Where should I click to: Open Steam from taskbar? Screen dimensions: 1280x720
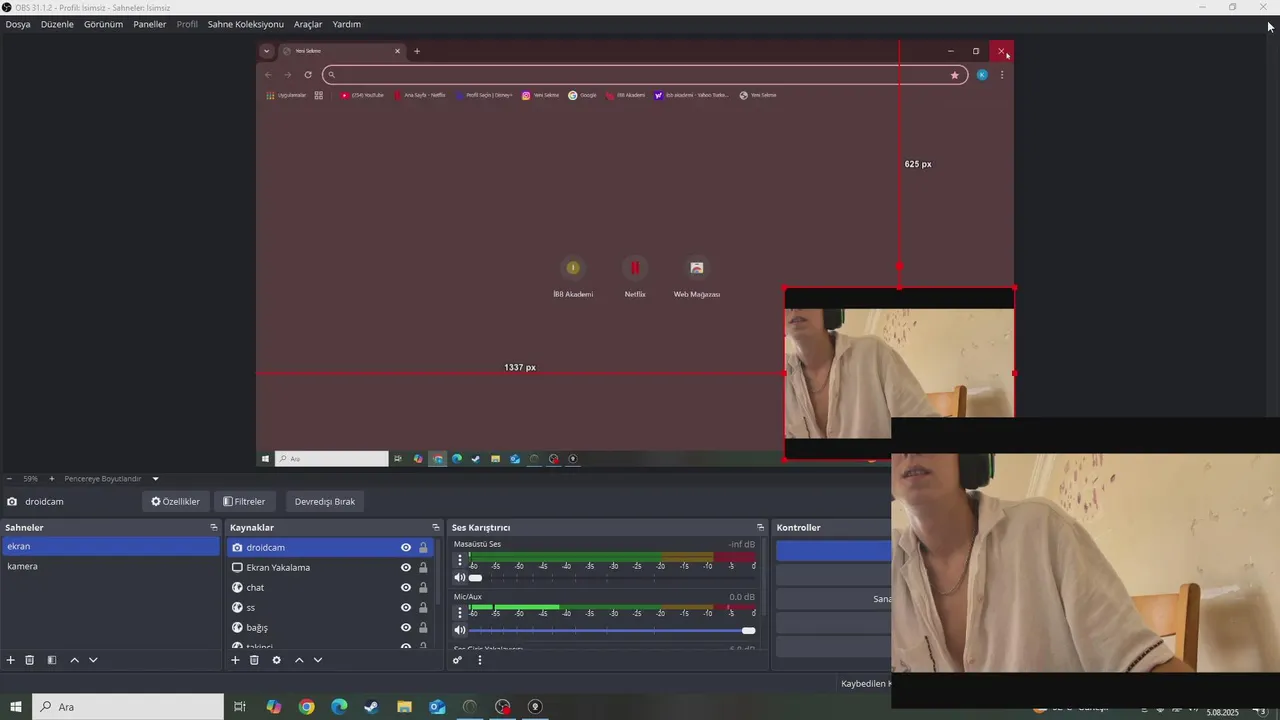(x=371, y=707)
